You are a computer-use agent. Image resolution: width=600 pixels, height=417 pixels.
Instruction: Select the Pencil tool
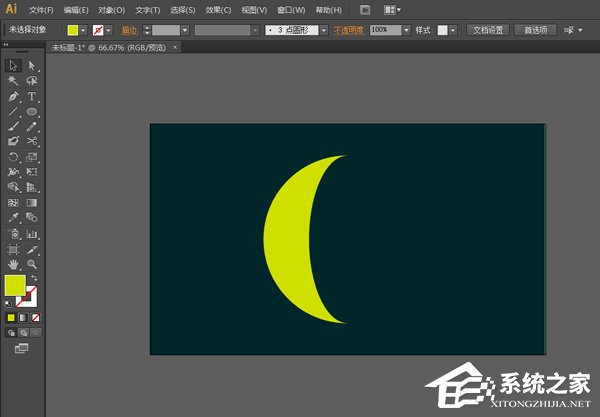click(32, 126)
